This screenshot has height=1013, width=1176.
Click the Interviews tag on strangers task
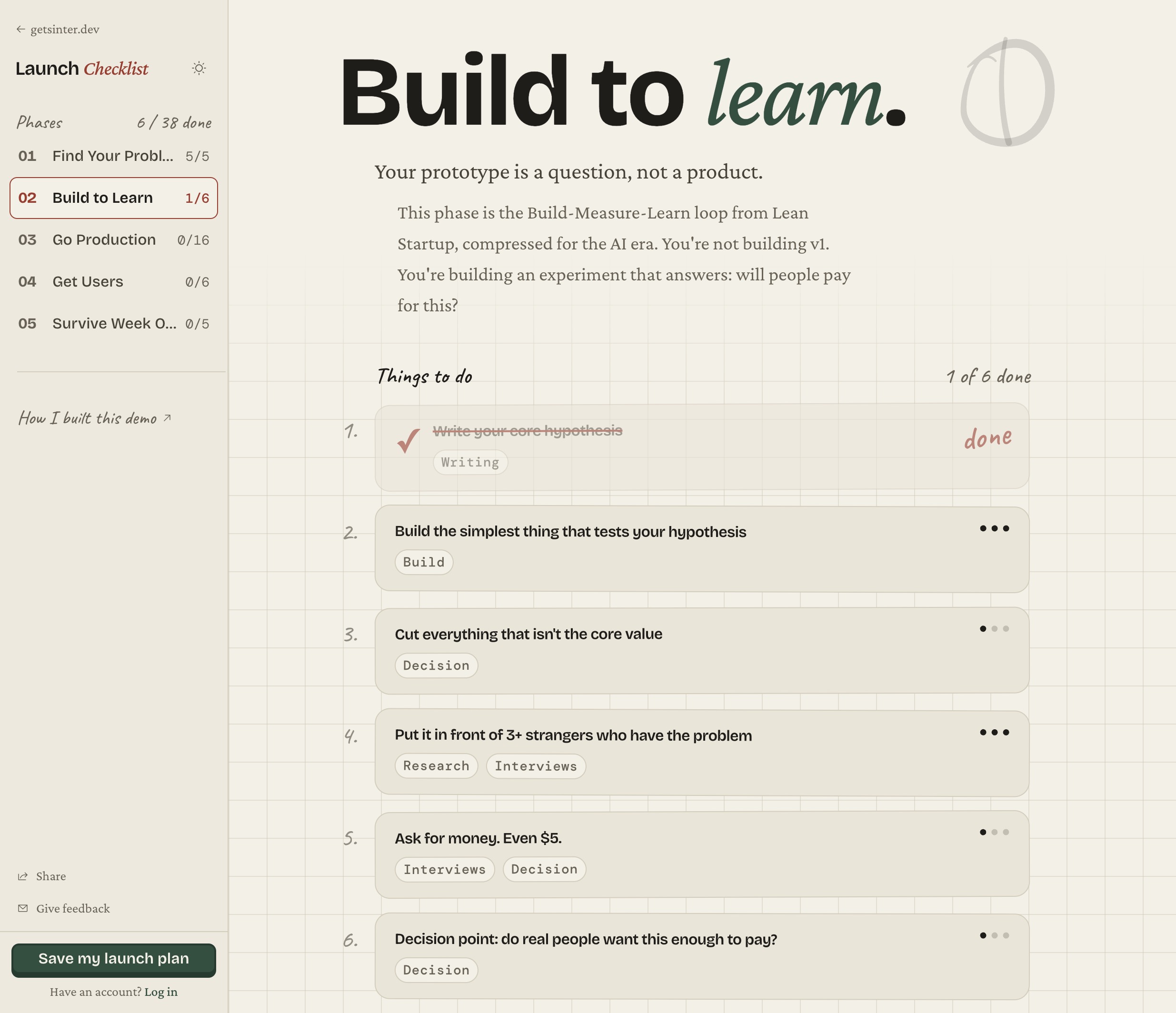pyautogui.click(x=536, y=766)
